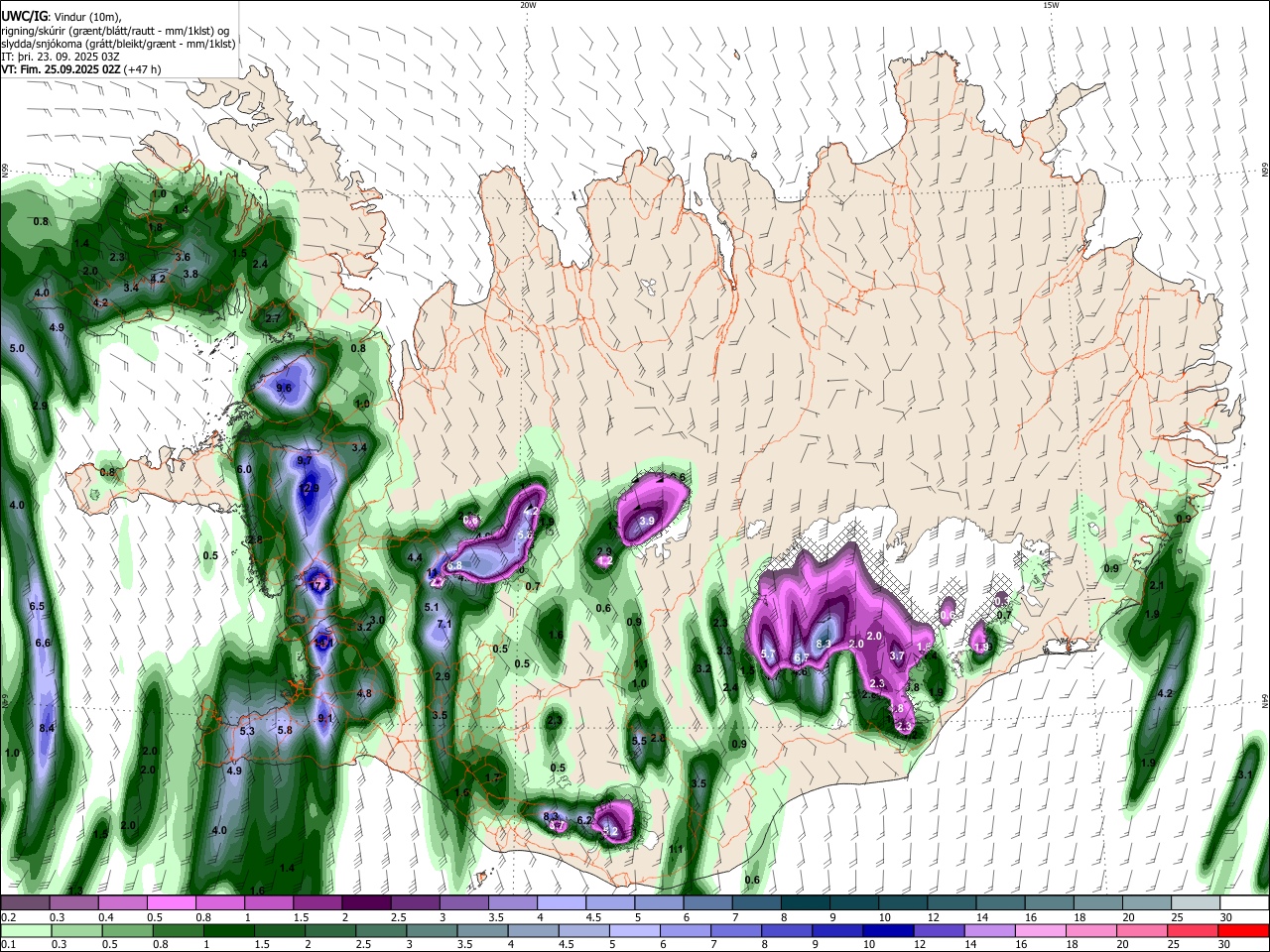The image size is (1270, 952).
Task: Click the 6.6 precipitation value
Action: 43,644
